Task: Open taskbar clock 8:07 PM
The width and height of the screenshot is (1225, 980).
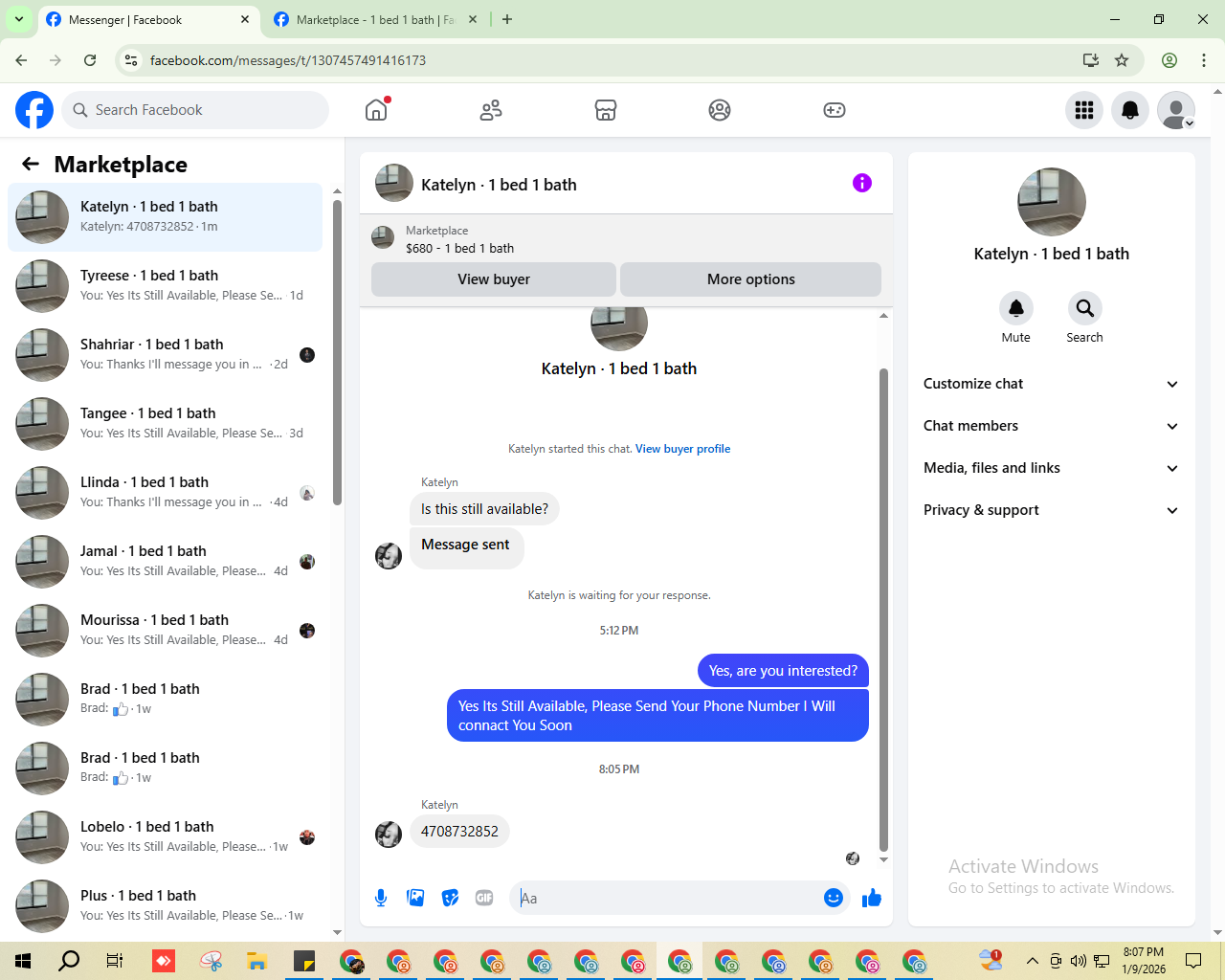Action: pos(1144,961)
